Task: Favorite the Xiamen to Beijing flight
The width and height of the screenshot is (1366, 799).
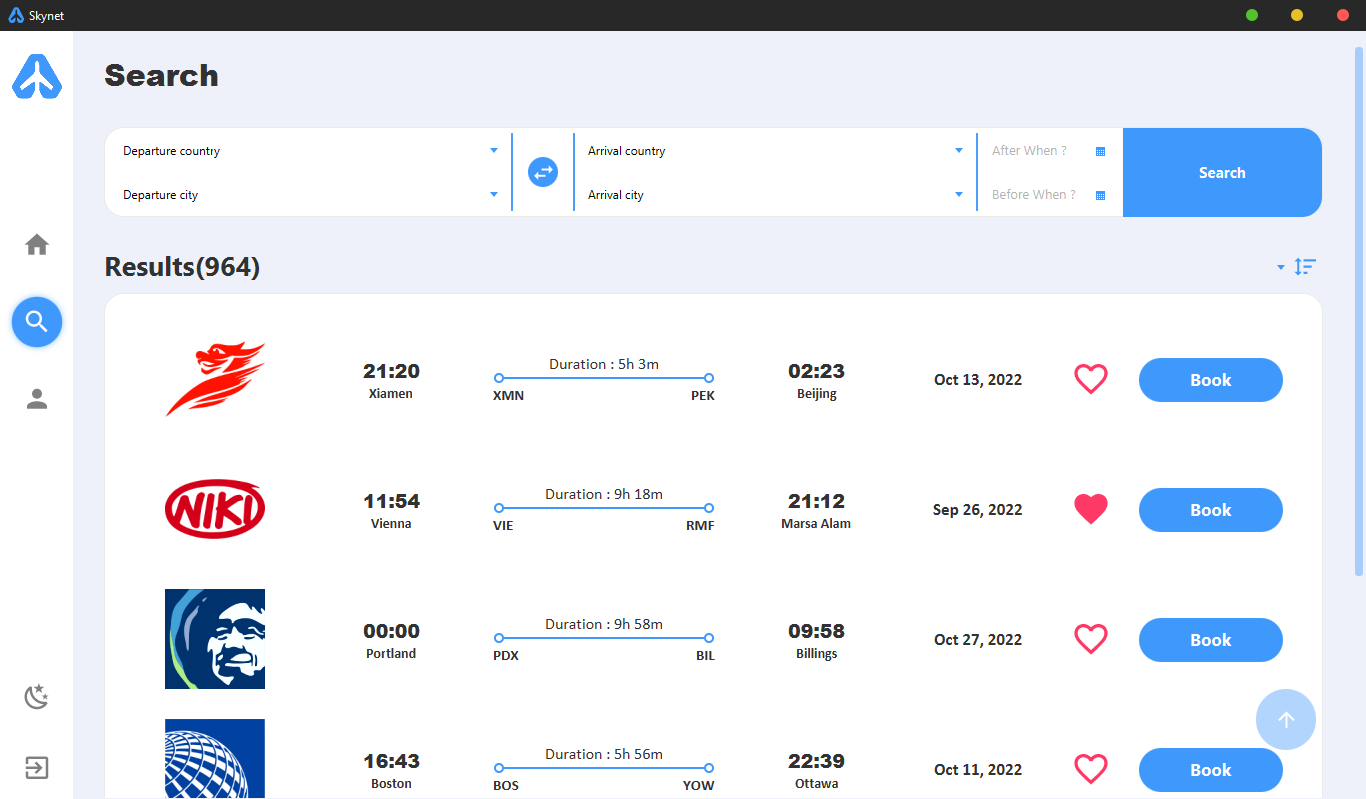Action: coord(1091,380)
